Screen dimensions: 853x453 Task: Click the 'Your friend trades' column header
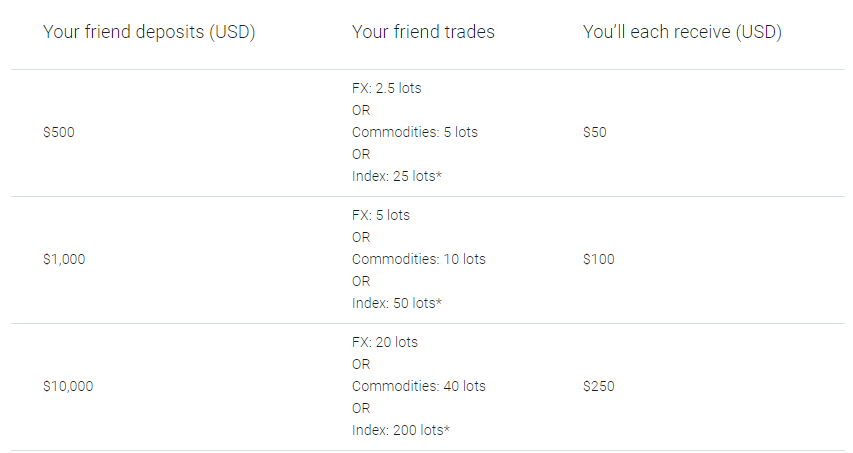(423, 32)
